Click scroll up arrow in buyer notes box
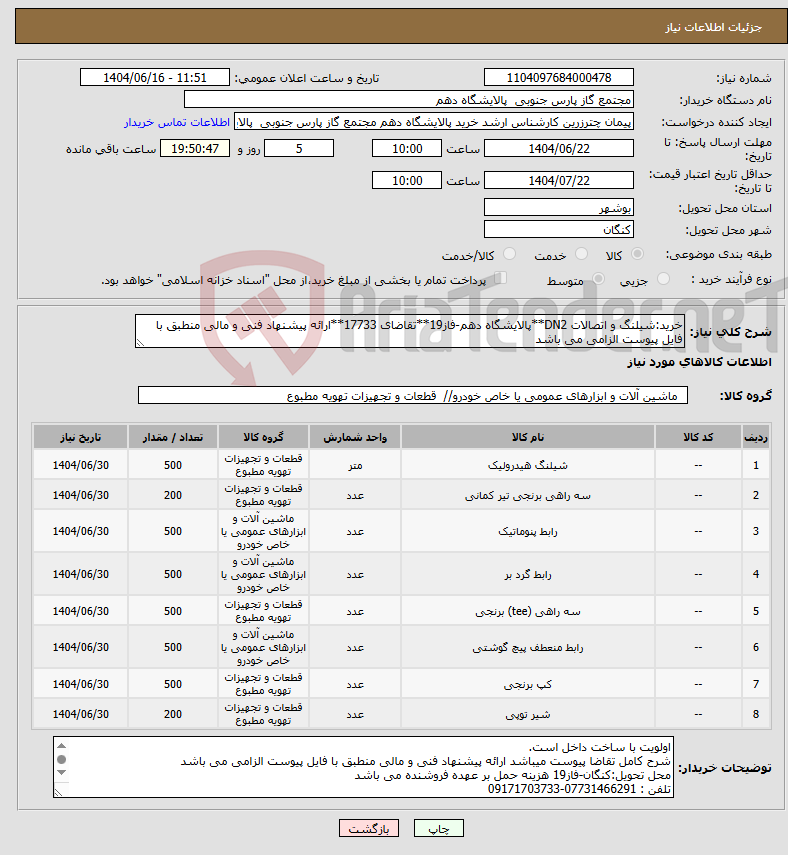This screenshot has height=855, width=788. tap(61, 746)
